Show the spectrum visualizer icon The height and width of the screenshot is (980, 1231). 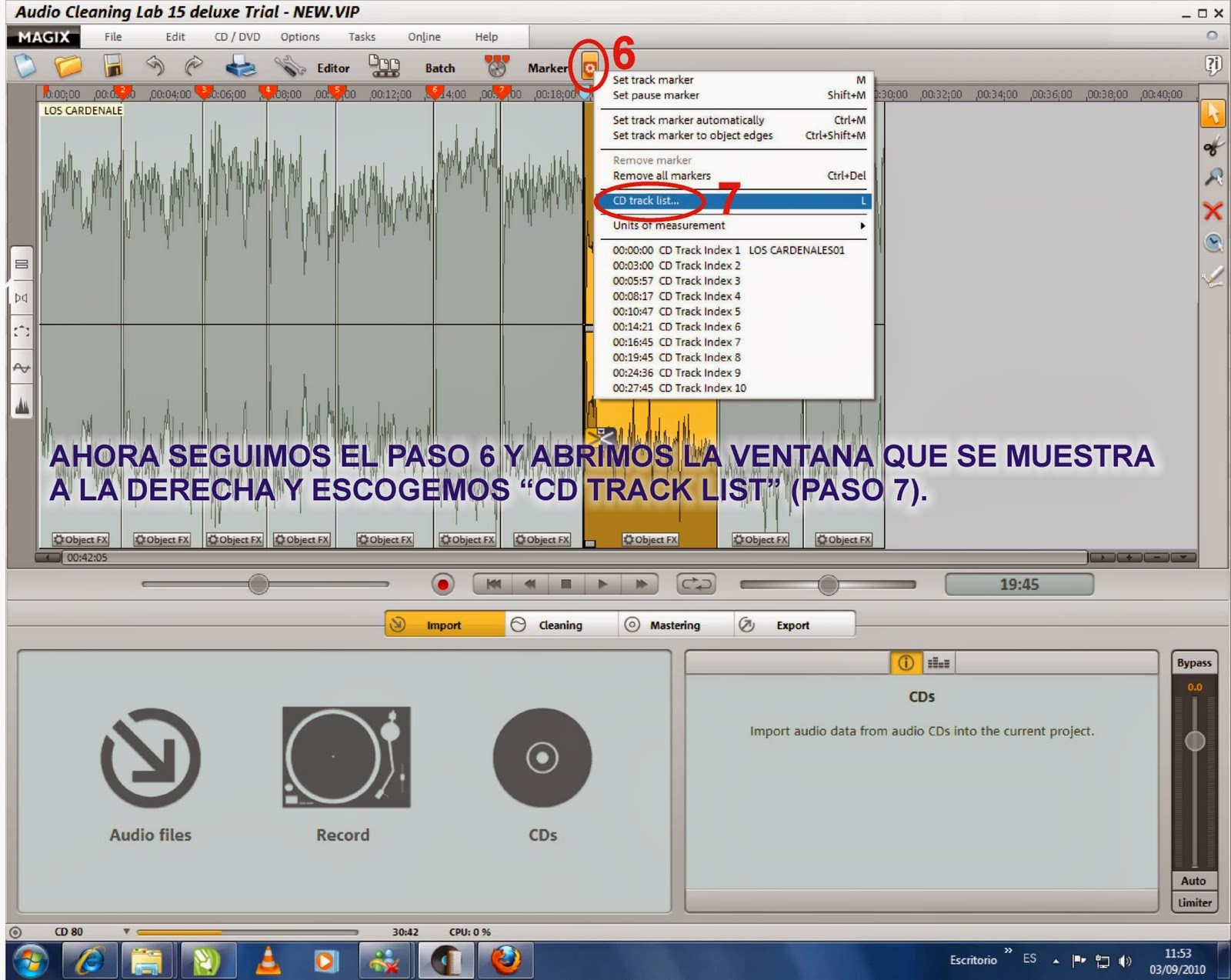tap(939, 662)
